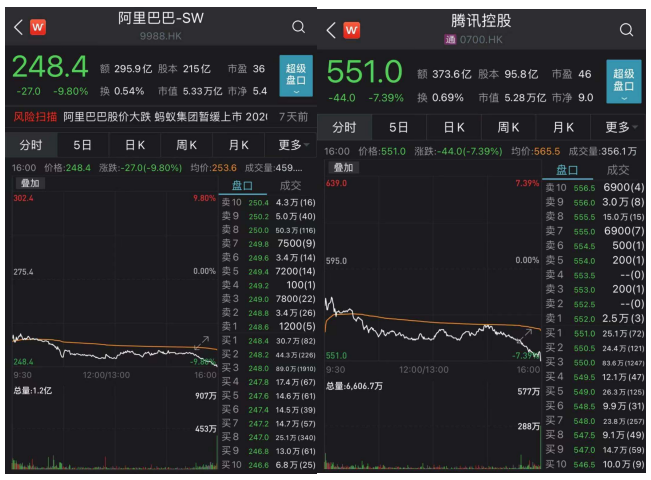Switch to the 5日 tab for Tencent
651x480 pixels.
(x=399, y=127)
